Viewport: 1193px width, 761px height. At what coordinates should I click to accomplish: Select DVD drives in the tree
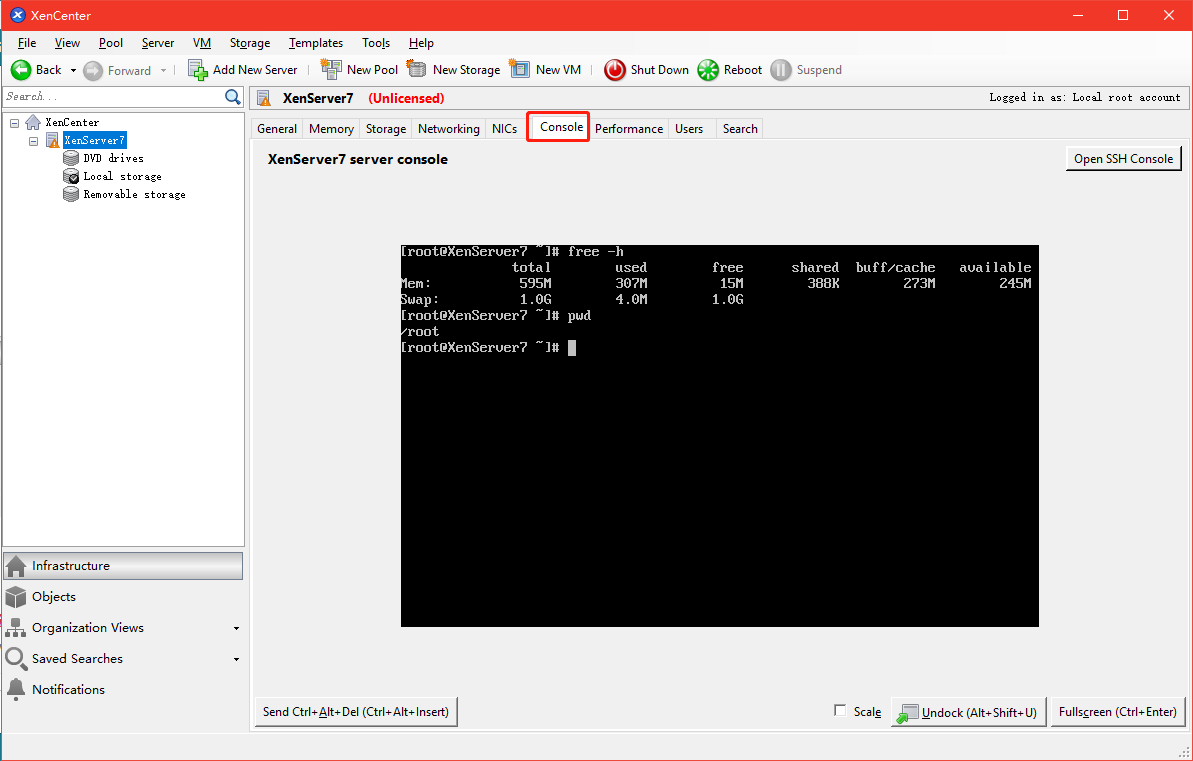click(113, 158)
